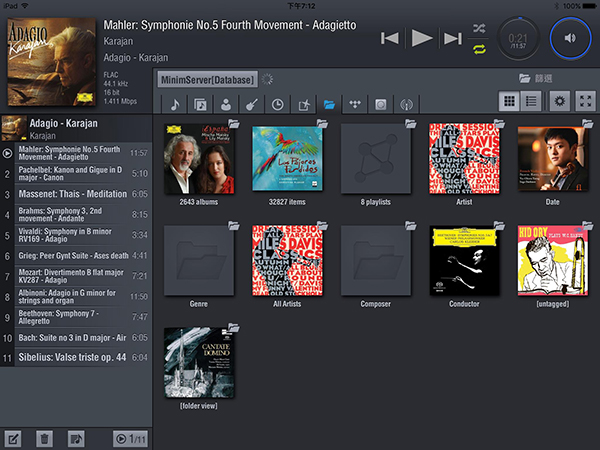Click the 1/11 queue position button
Viewport: 600px width, 450px height.
click(130, 439)
